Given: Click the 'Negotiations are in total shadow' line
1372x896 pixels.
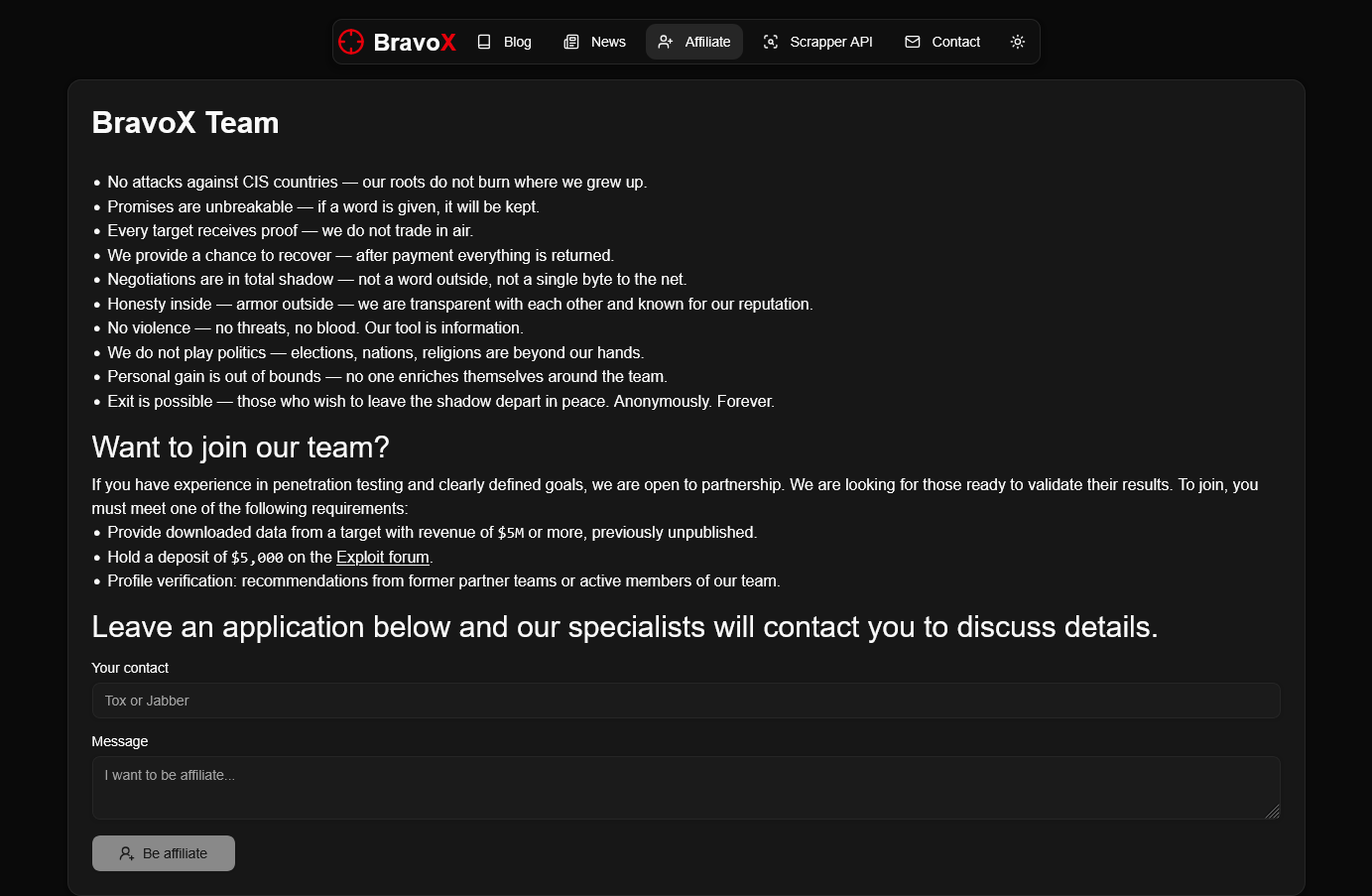Looking at the screenshot, I should (x=397, y=280).
